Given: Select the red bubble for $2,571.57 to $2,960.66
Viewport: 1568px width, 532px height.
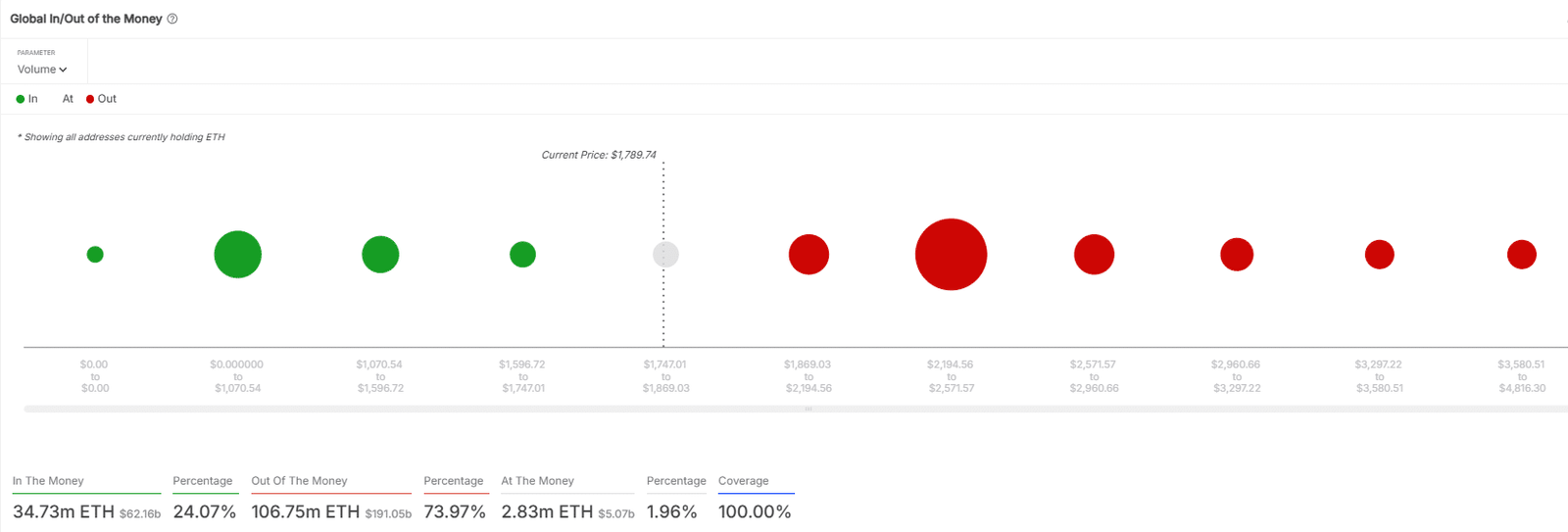Looking at the screenshot, I should coord(1094,255).
